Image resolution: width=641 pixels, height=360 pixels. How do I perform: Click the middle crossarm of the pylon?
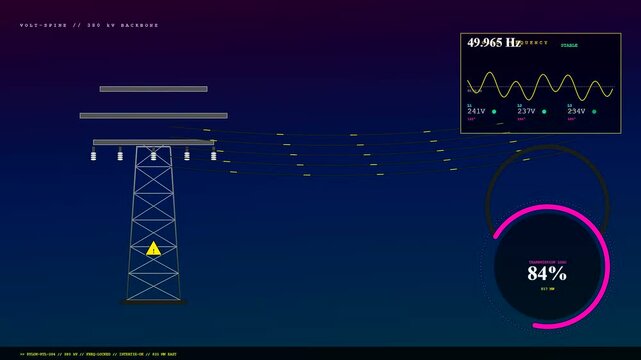click(x=154, y=116)
